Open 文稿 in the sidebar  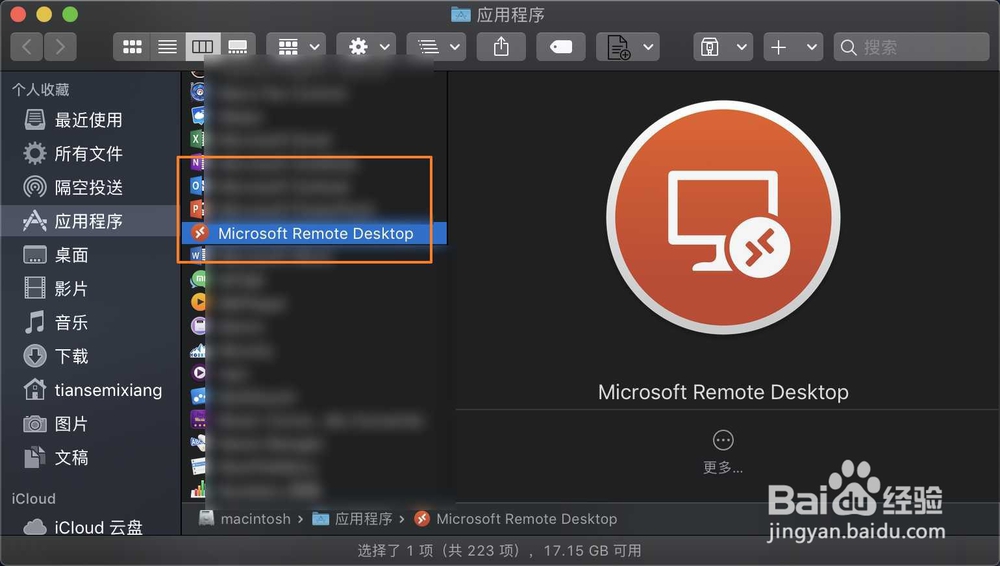[x=89, y=458]
